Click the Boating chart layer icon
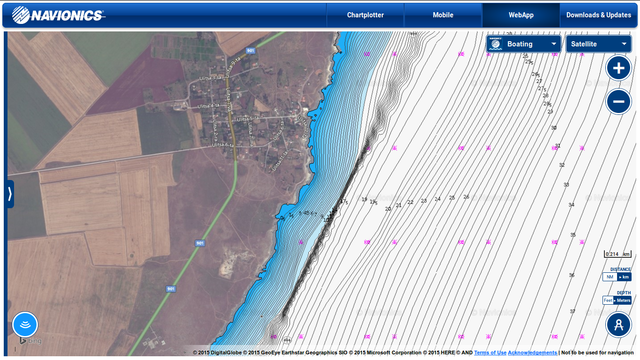Viewport: 640px width, 360px height. 496,44
